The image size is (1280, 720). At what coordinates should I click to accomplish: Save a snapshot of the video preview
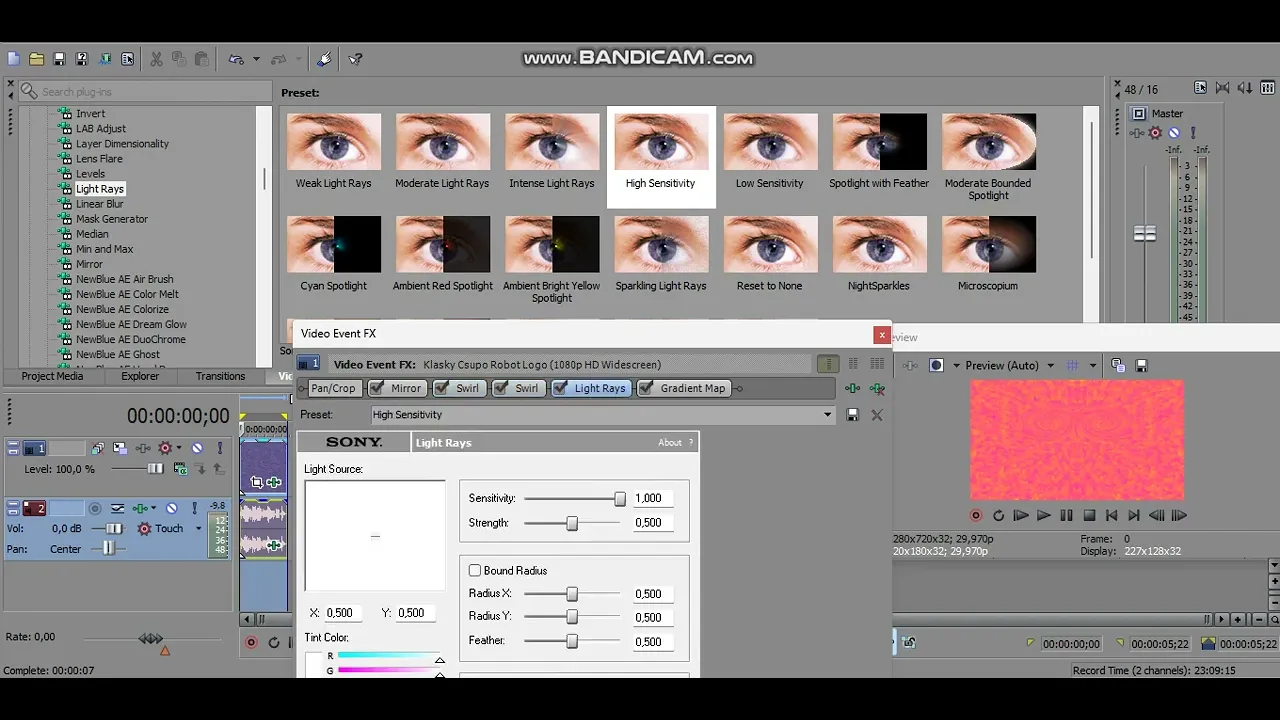point(1141,365)
